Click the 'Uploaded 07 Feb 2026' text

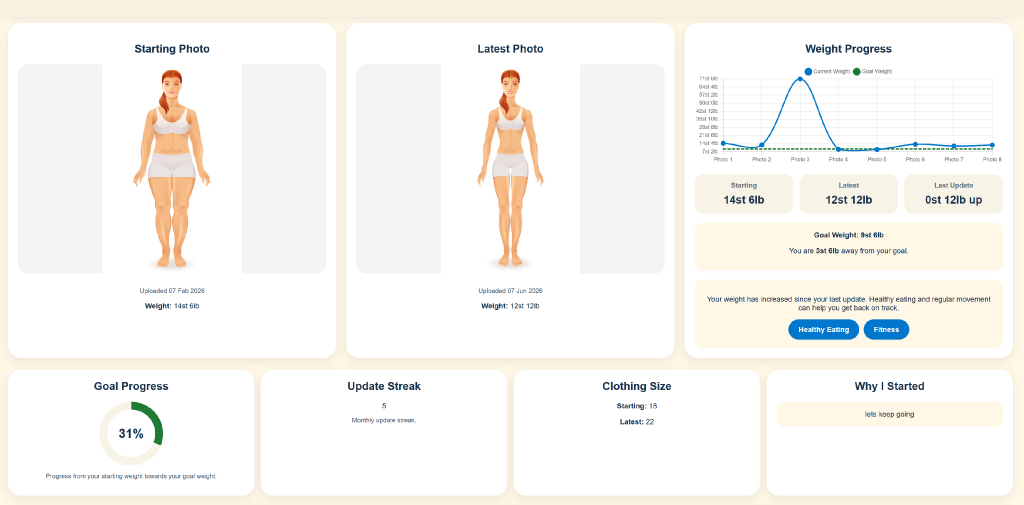click(x=172, y=291)
